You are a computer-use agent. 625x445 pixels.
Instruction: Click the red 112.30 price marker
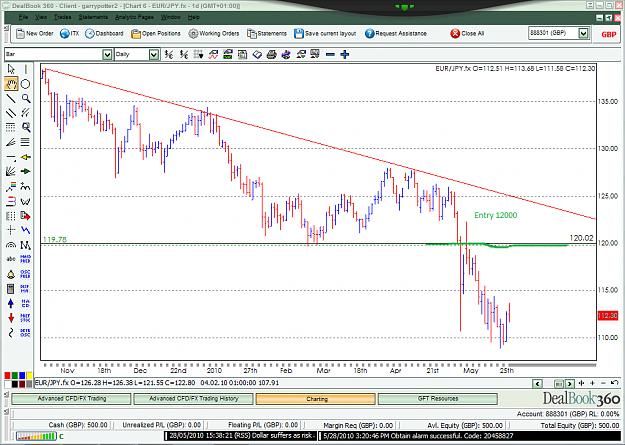[x=608, y=315]
